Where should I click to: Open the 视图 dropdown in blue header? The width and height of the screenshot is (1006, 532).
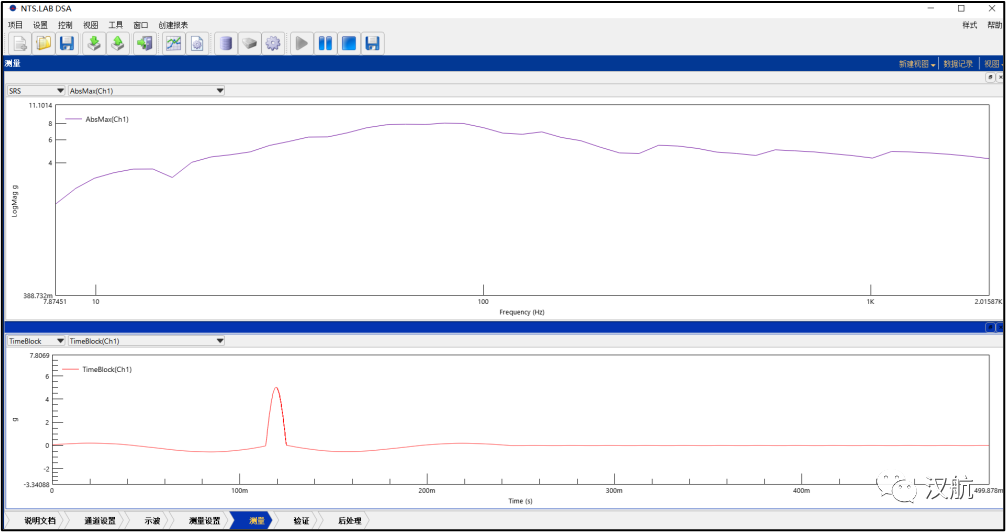994,64
